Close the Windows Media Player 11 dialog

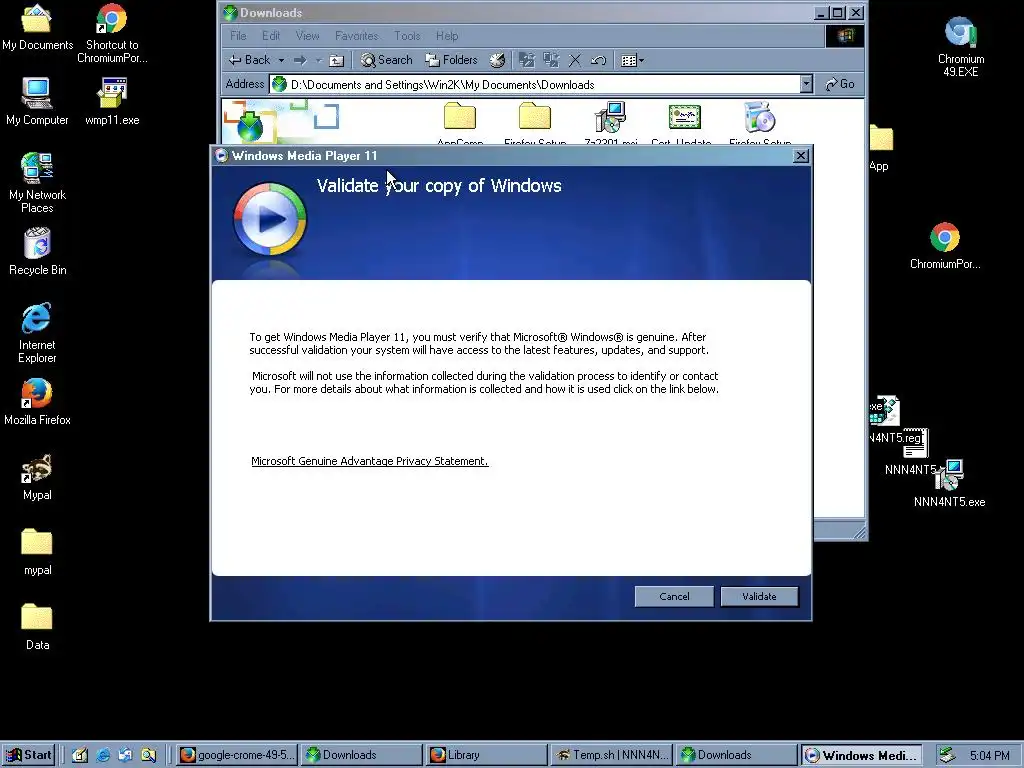[x=801, y=155]
